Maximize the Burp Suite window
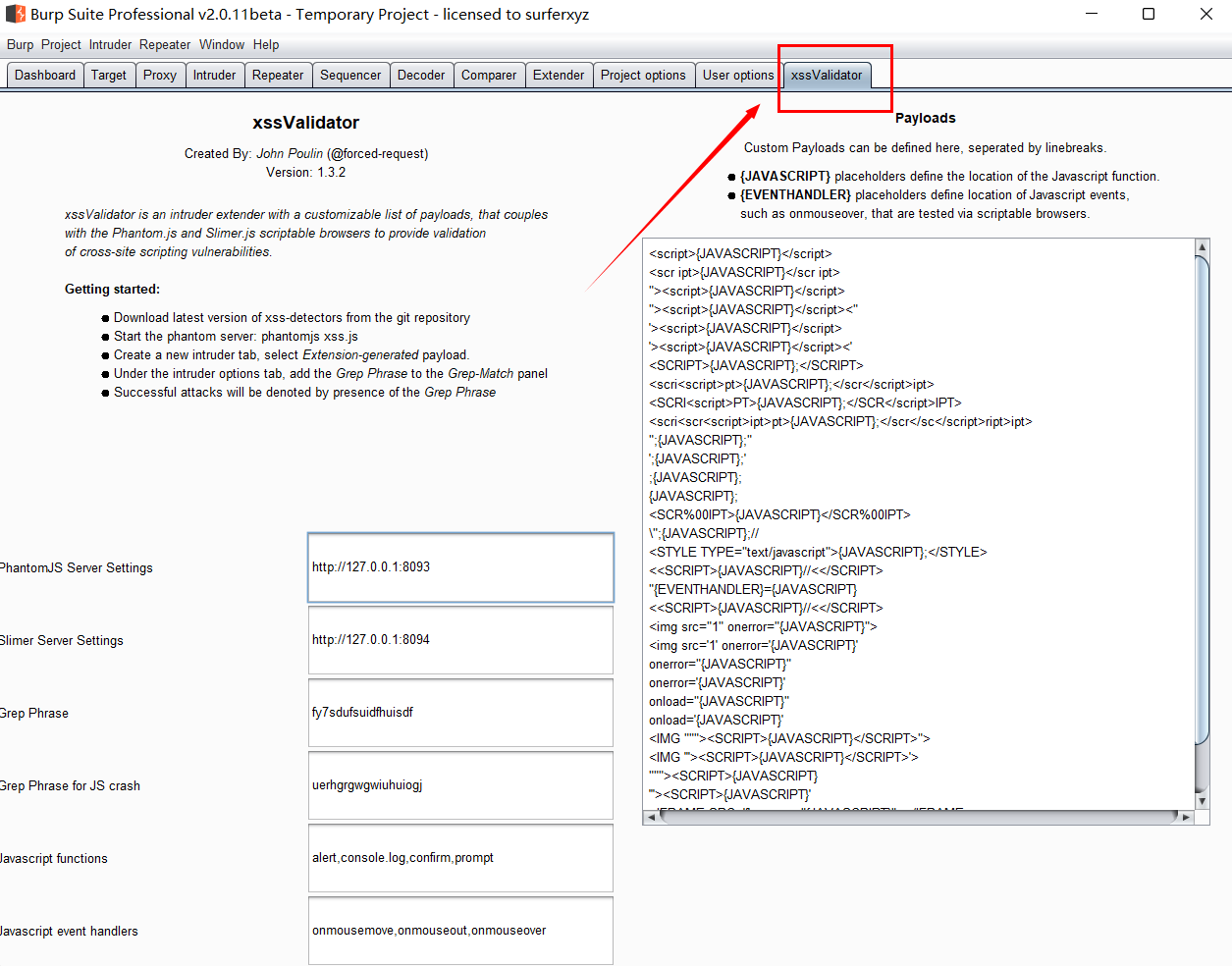Image resolution: width=1232 pixels, height=966 pixels. pyautogui.click(x=1149, y=14)
